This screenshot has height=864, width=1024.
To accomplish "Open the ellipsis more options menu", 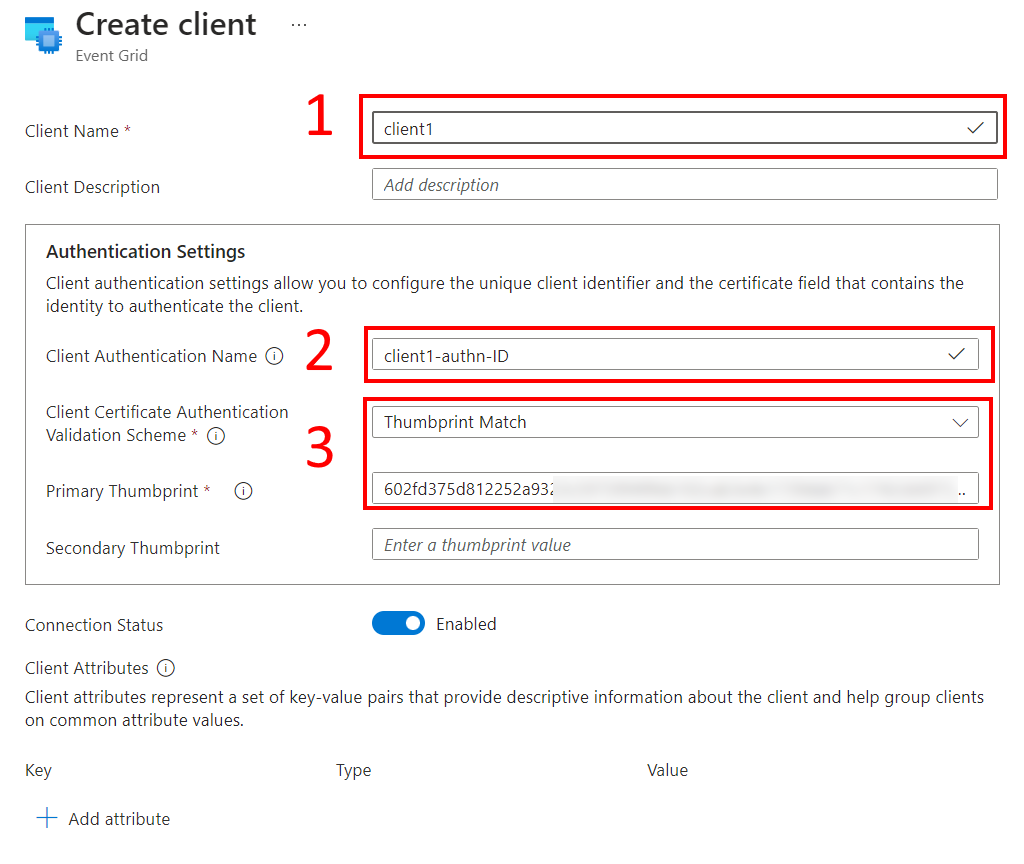I will point(299,26).
